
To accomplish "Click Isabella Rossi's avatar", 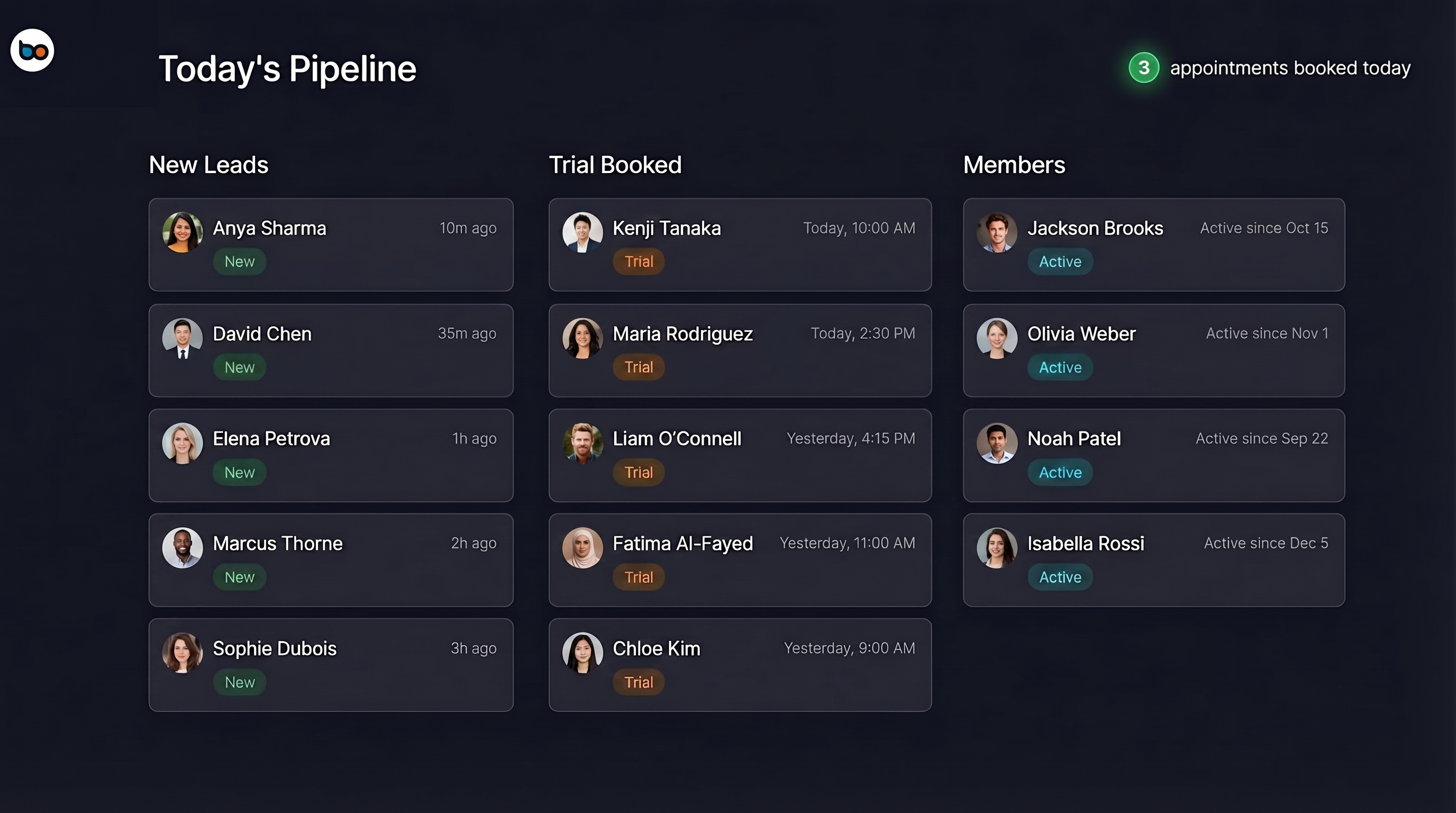I will (996, 547).
